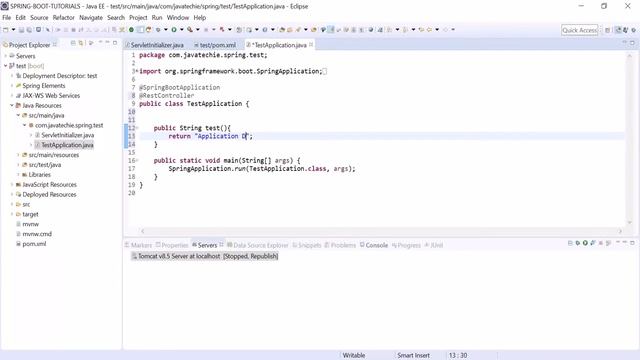Toggle the Java EE perspective button
Screen dimensions: 640x360
tap(618, 30)
